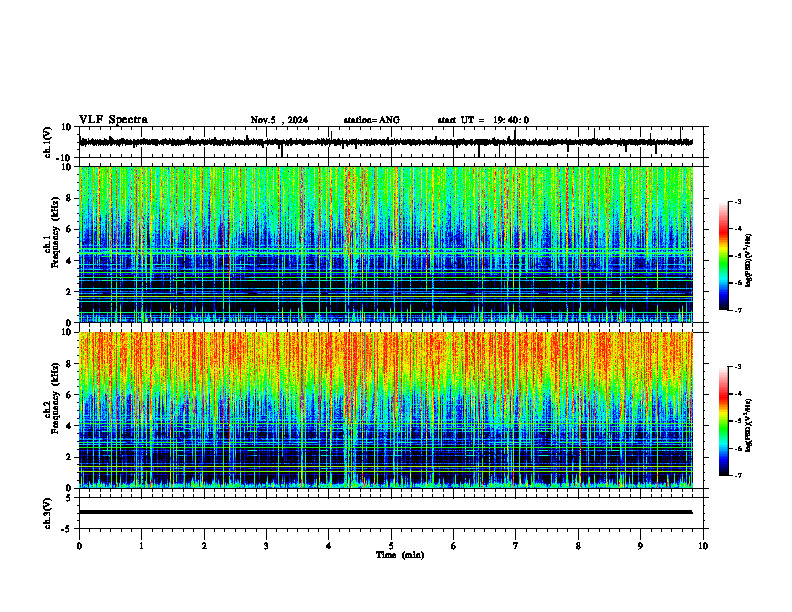
Task: Click the "start UT = 19:40: 0" text
Action: [x=483, y=120]
